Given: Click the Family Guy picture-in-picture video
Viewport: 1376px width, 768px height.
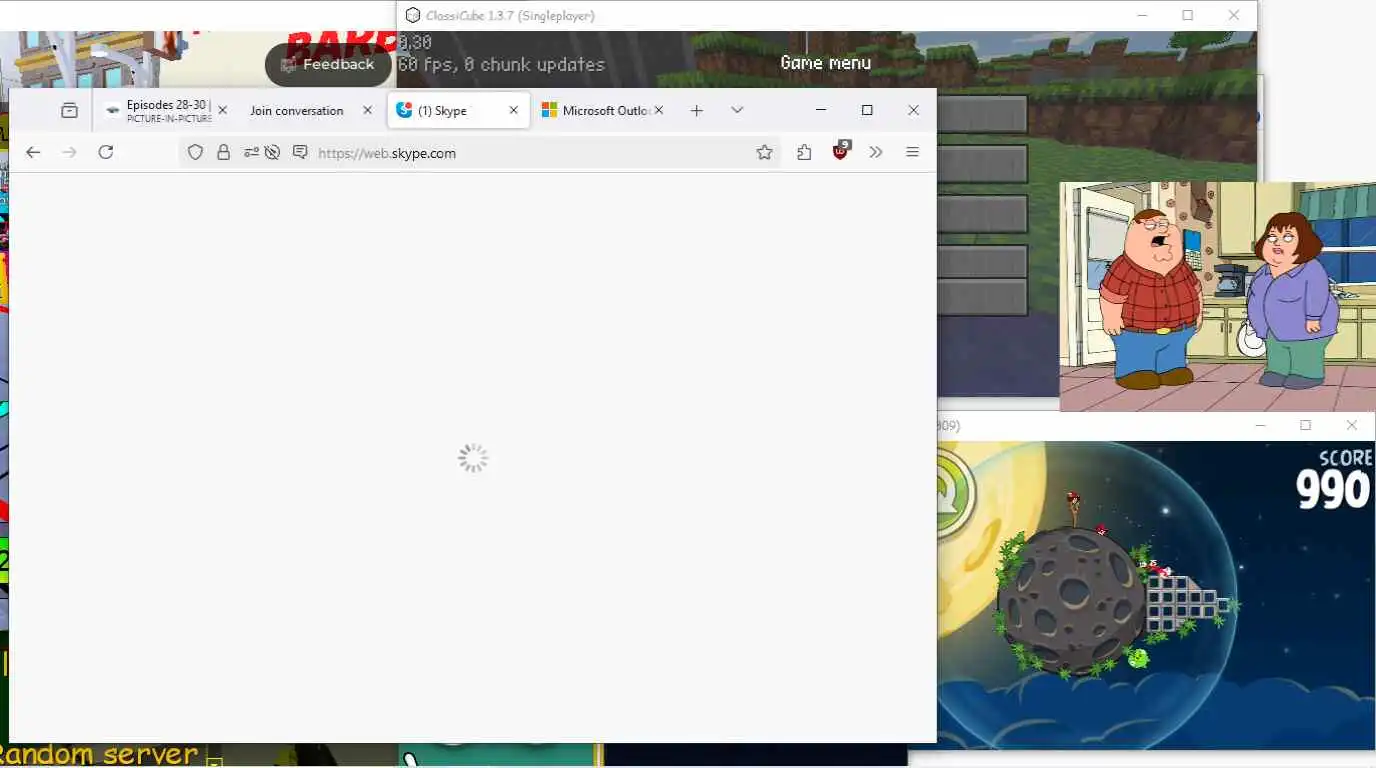Looking at the screenshot, I should click(x=1218, y=297).
